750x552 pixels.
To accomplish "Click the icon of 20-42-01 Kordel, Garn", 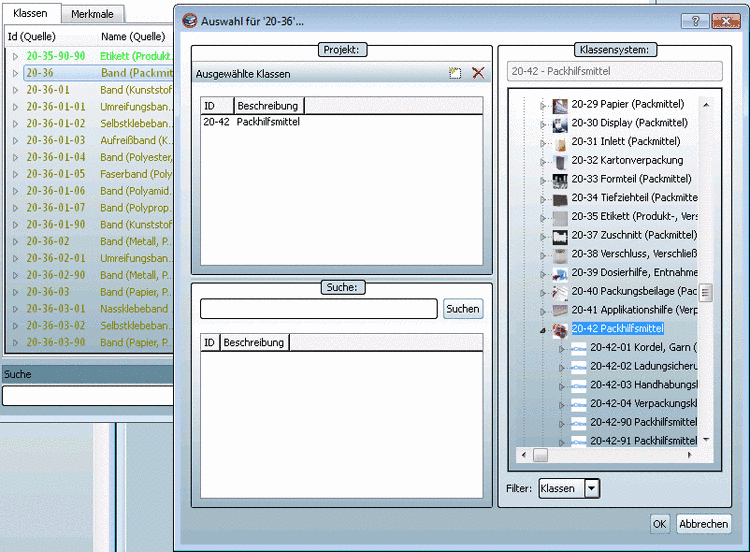I will coord(579,349).
